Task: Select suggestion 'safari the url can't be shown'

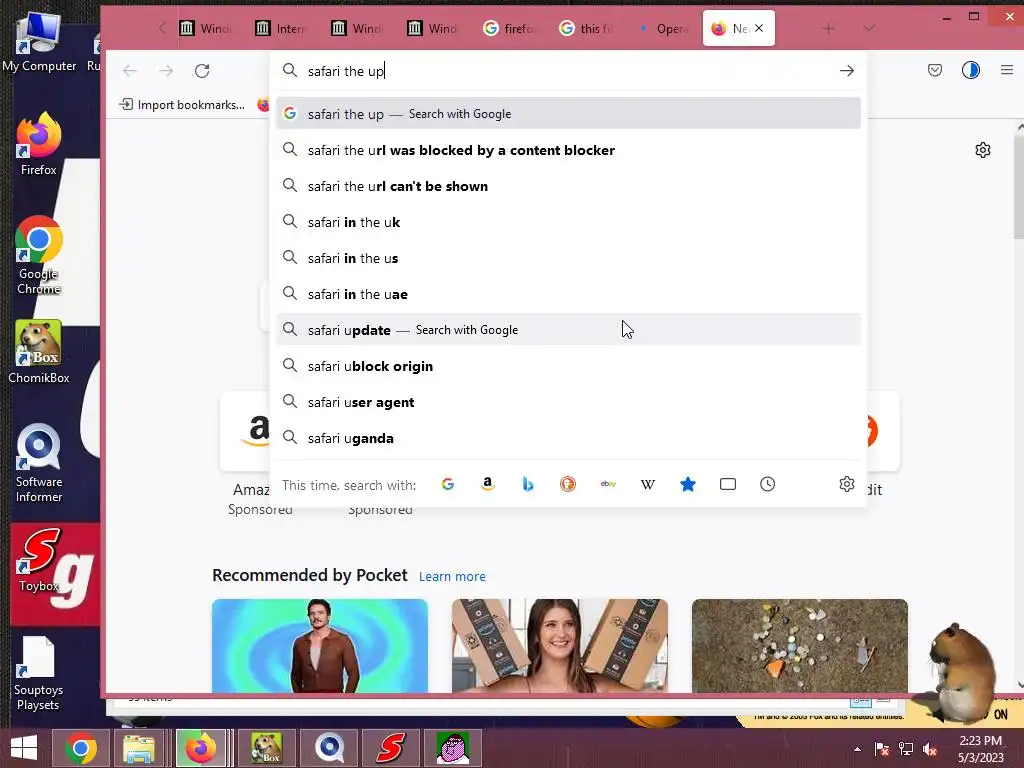Action: pyautogui.click(x=568, y=186)
